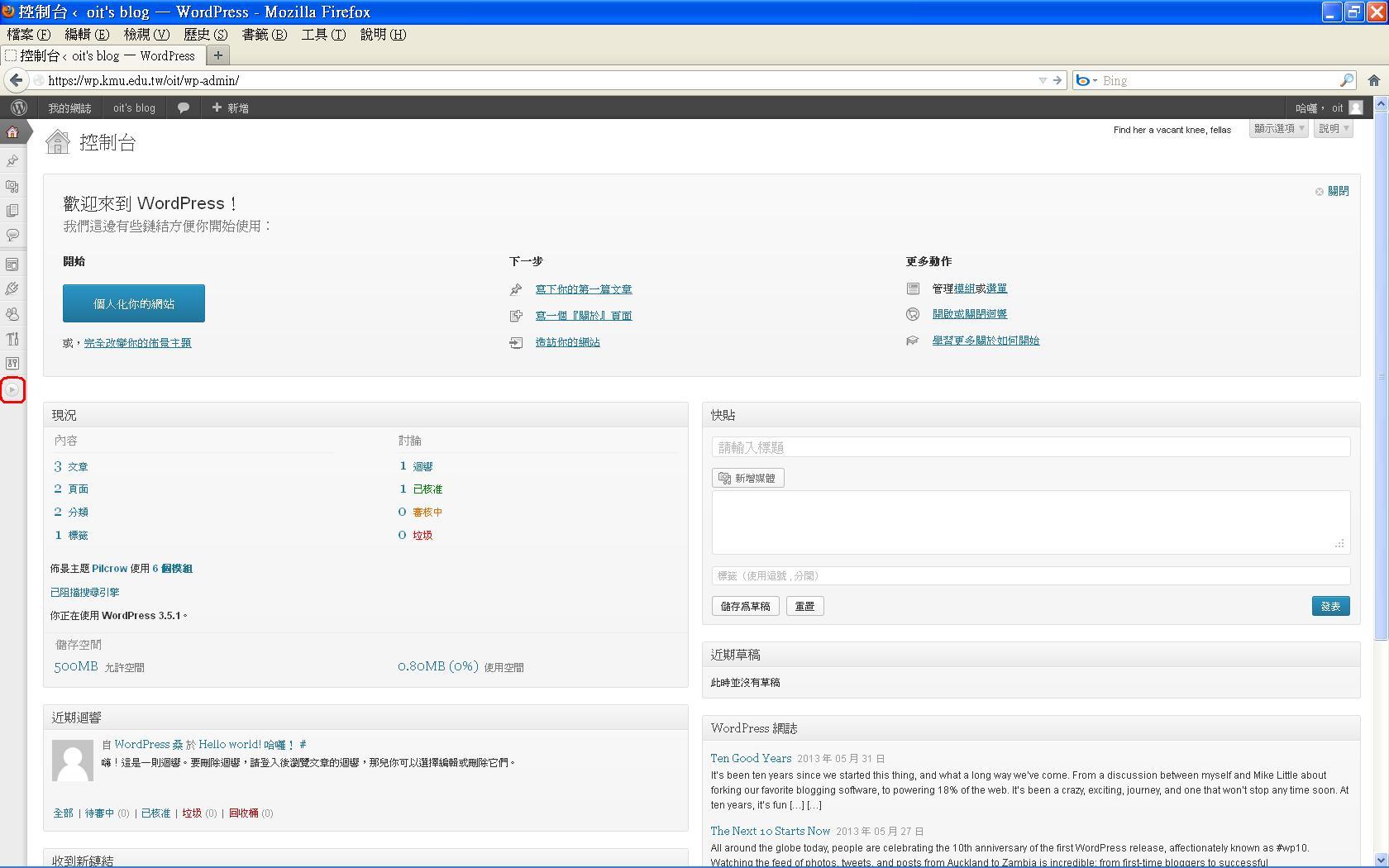Image resolution: width=1389 pixels, height=868 pixels.
Task: Dismiss welcome panel with 關閉 link
Action: (1337, 191)
